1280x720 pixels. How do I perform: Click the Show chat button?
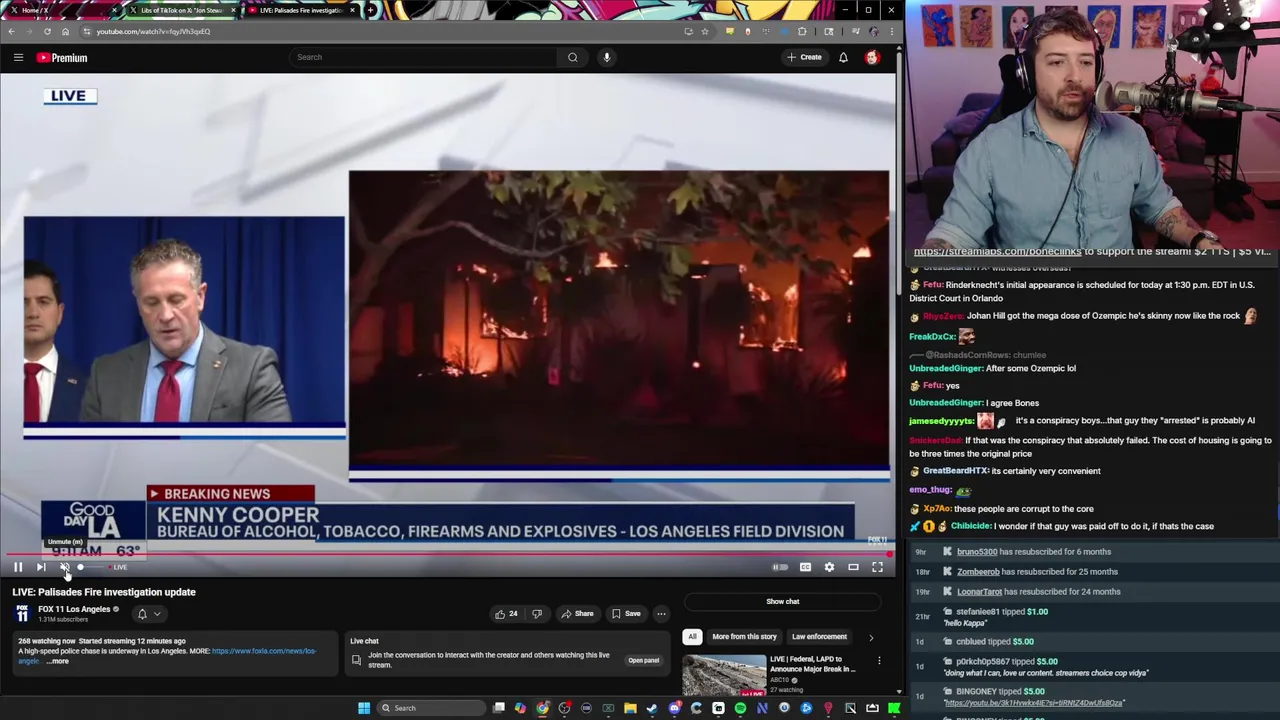tap(783, 601)
